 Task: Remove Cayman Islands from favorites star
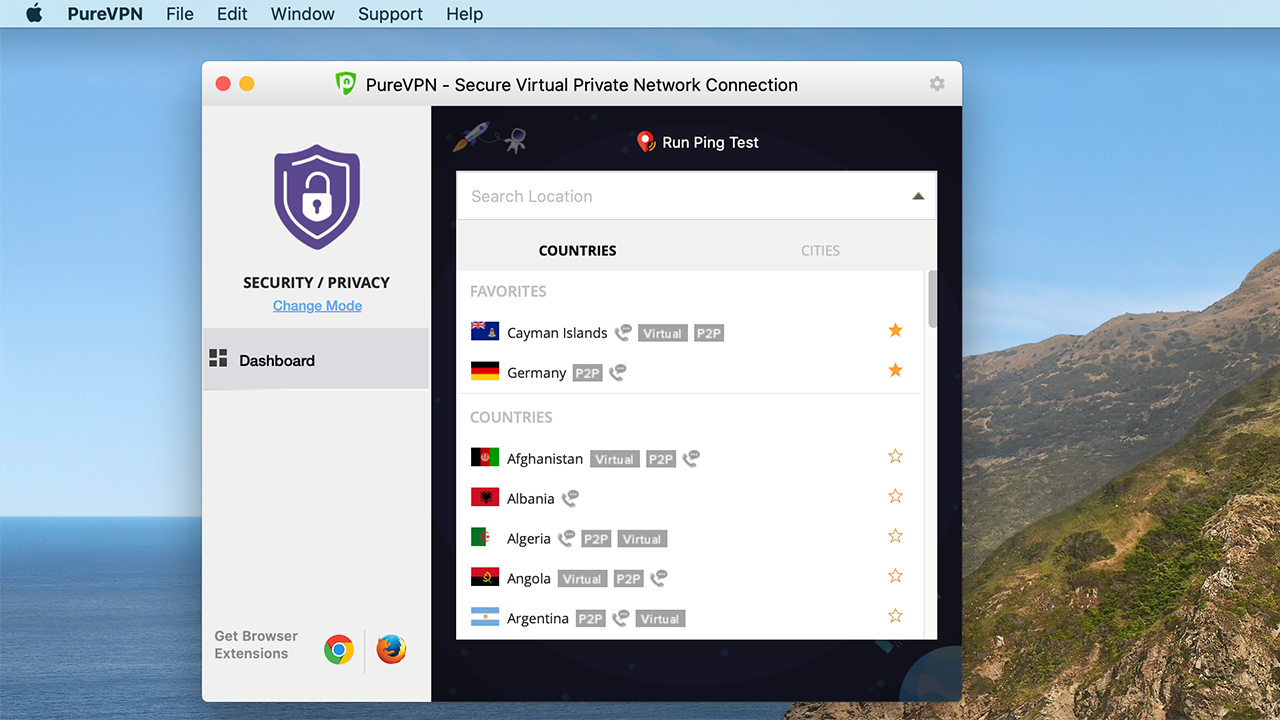point(895,330)
